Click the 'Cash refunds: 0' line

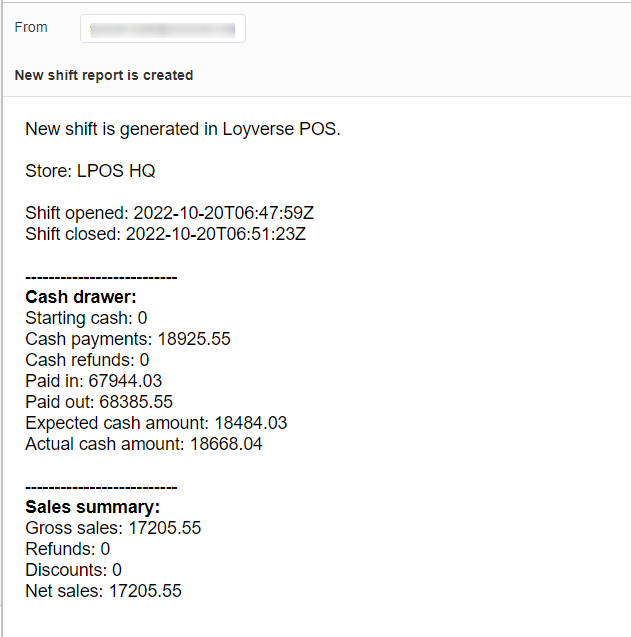coord(87,360)
